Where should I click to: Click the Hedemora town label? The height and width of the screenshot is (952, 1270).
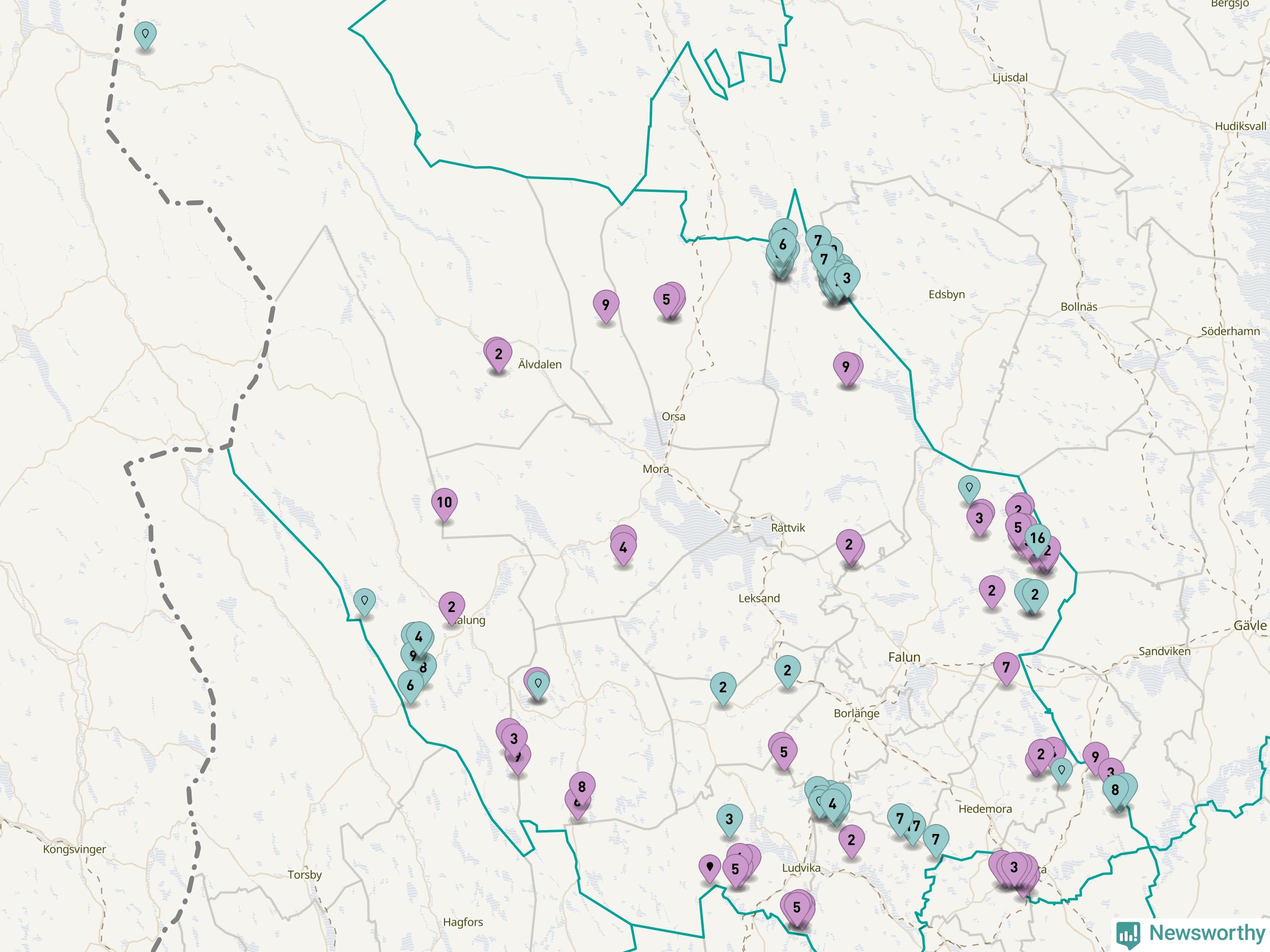pos(985,809)
